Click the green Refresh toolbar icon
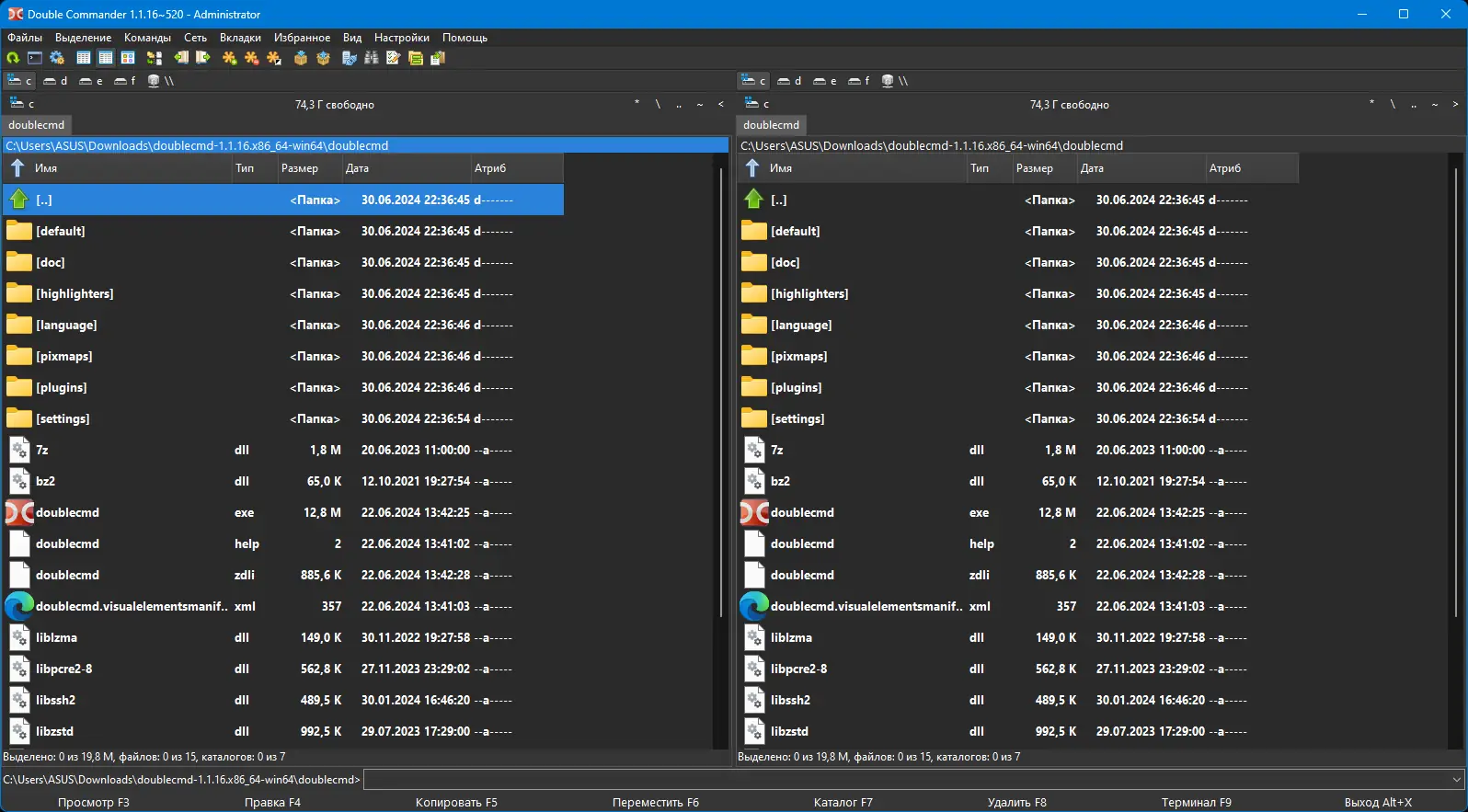 pyautogui.click(x=13, y=58)
